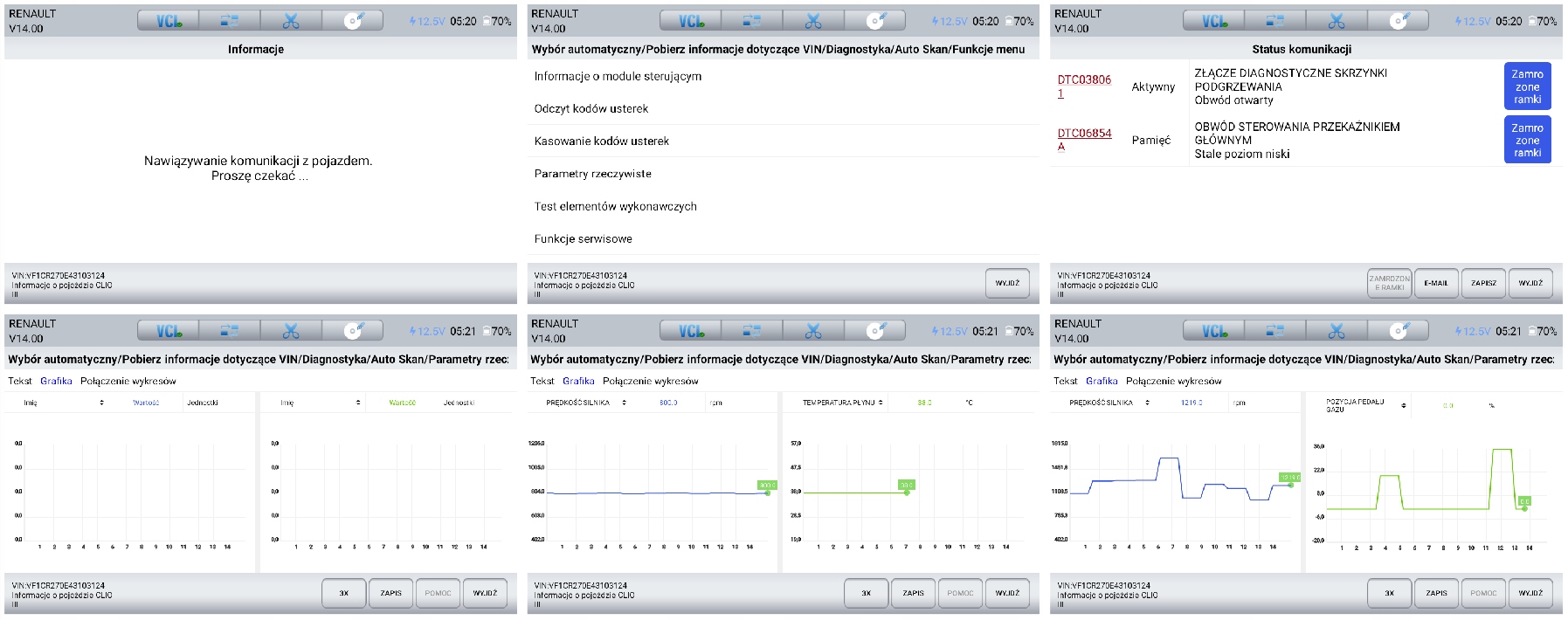Tap the 0.0 marker on the POZYCJA PEDAŁU GAZU graph

pyautogui.click(x=1523, y=501)
